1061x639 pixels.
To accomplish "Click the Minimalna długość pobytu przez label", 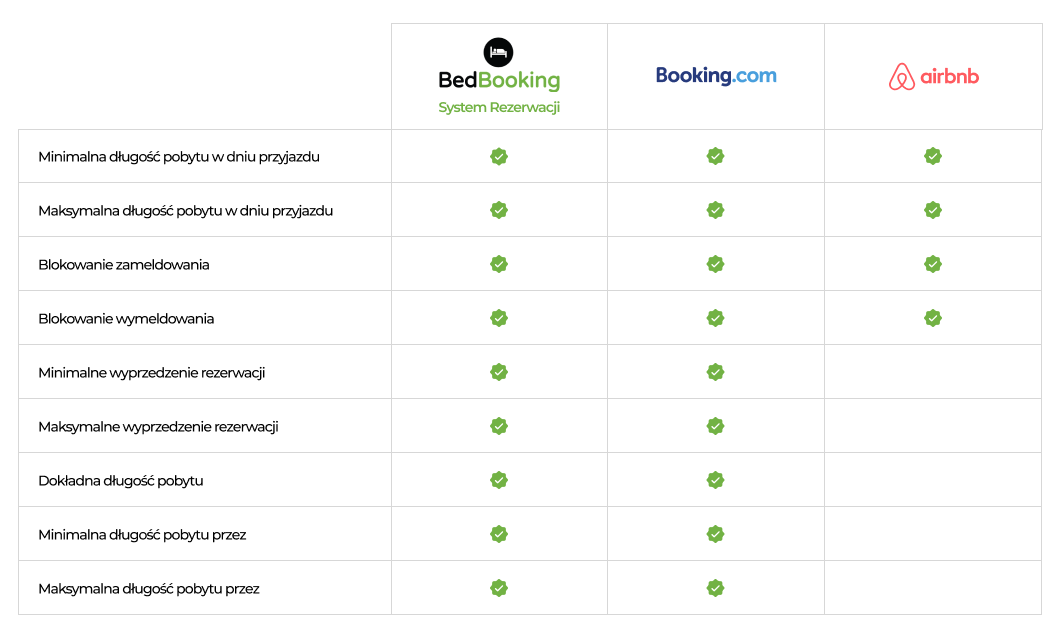I will coord(142,535).
